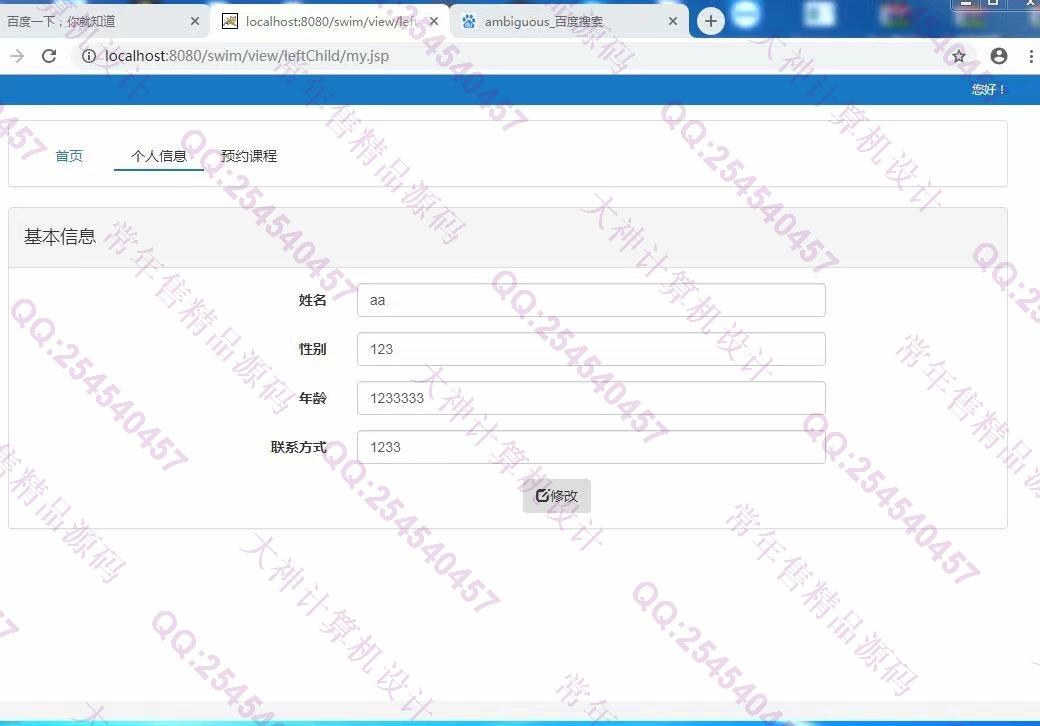Open the Chrome profile avatar icon
The height and width of the screenshot is (726, 1040).
point(999,56)
